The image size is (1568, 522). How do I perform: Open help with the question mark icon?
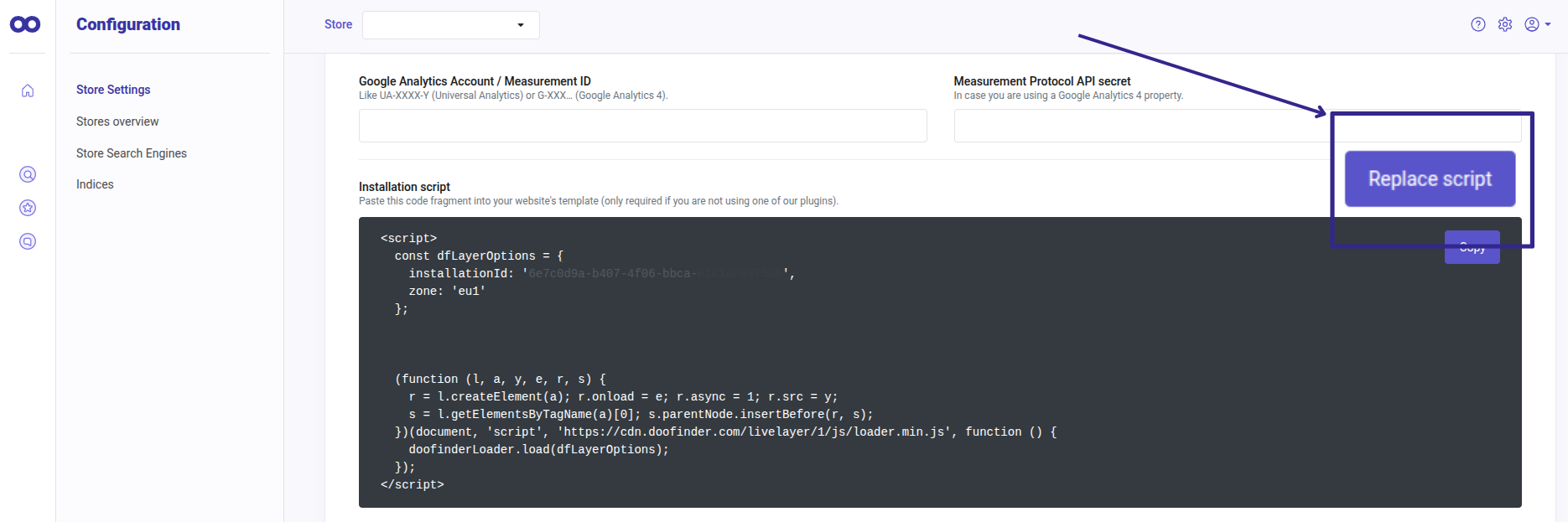(x=1478, y=24)
